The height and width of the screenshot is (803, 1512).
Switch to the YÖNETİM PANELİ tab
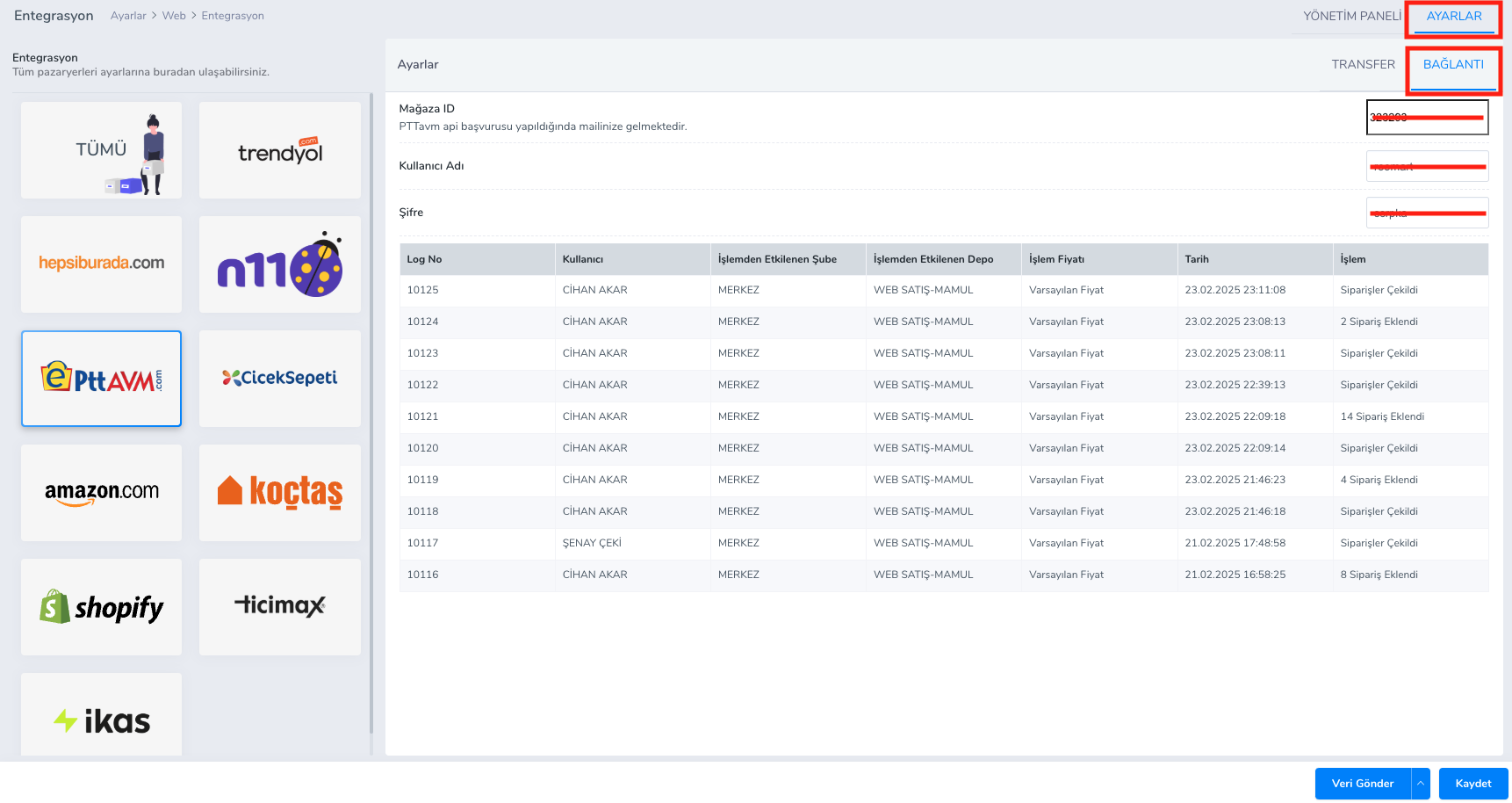1351,17
